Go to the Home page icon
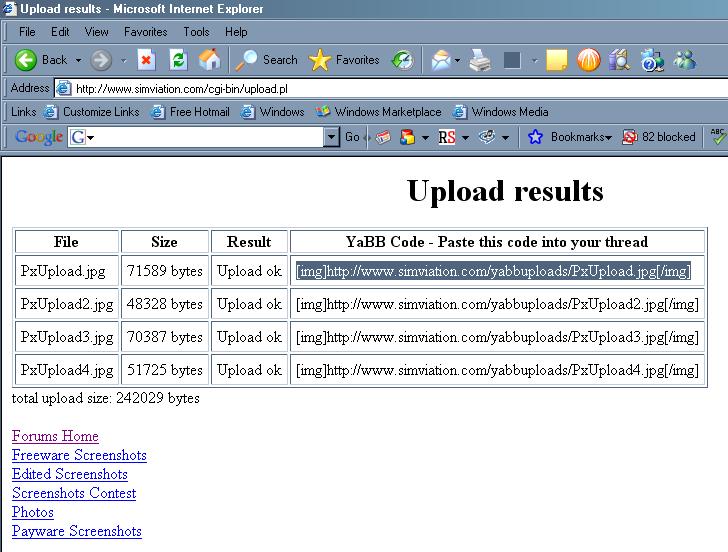Image resolution: width=728 pixels, height=552 pixels. tap(210, 60)
